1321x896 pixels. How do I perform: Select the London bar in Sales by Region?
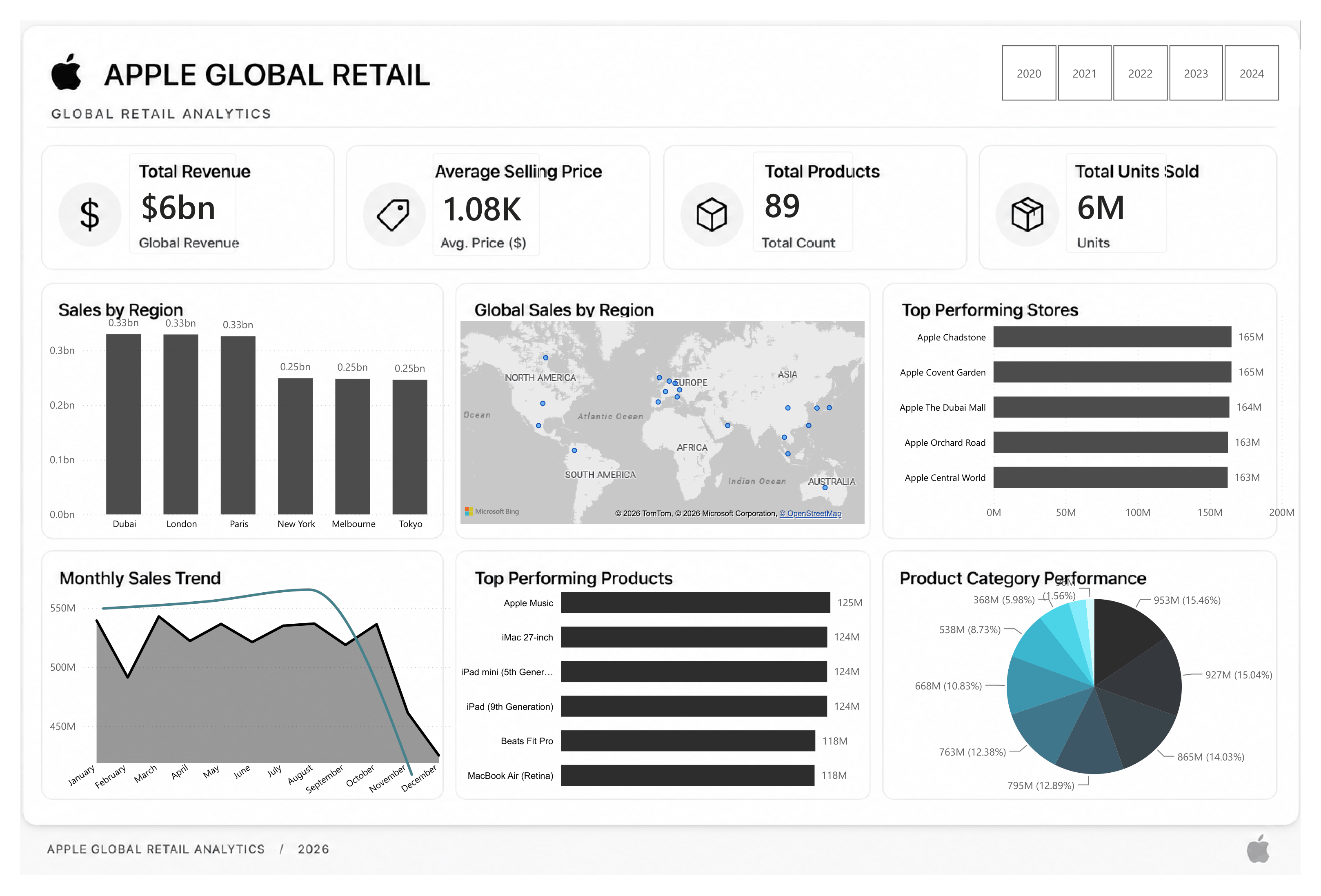[181, 424]
